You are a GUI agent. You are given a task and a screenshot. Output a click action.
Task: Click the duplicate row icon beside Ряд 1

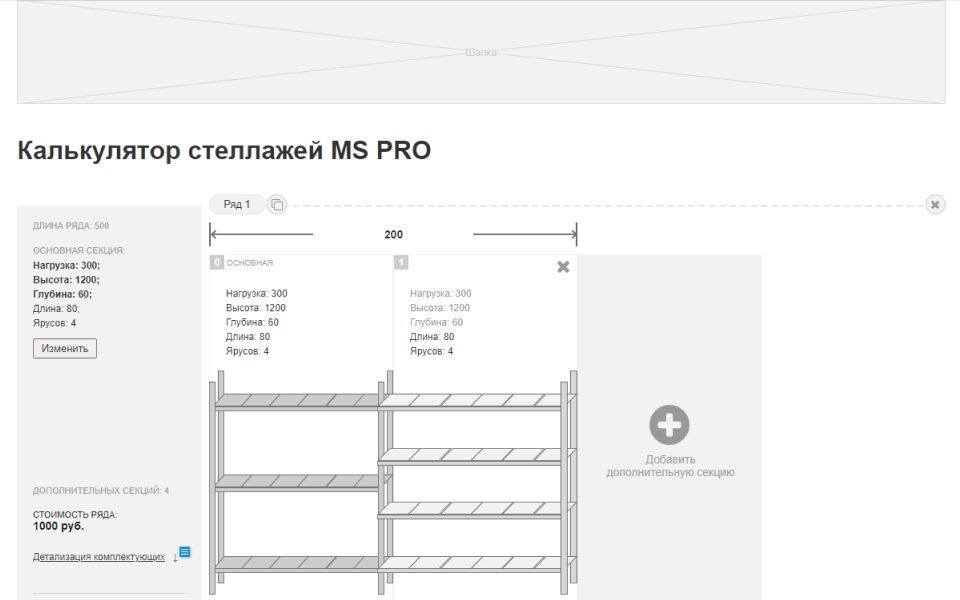pos(277,204)
